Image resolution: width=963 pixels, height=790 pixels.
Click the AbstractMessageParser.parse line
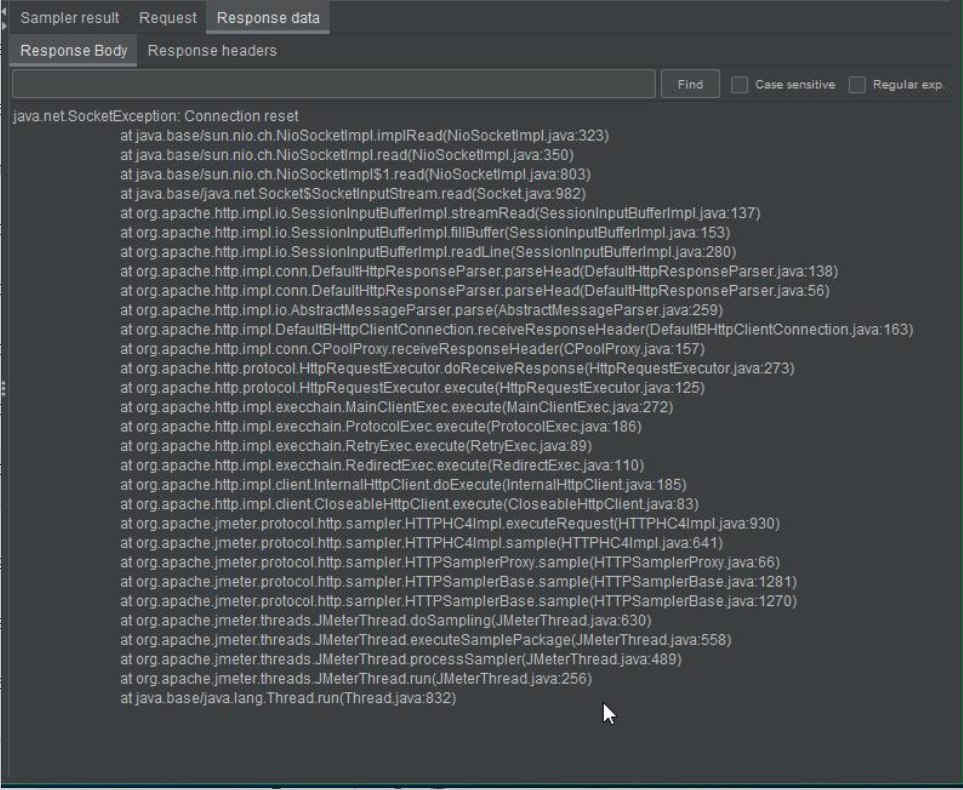pos(422,310)
